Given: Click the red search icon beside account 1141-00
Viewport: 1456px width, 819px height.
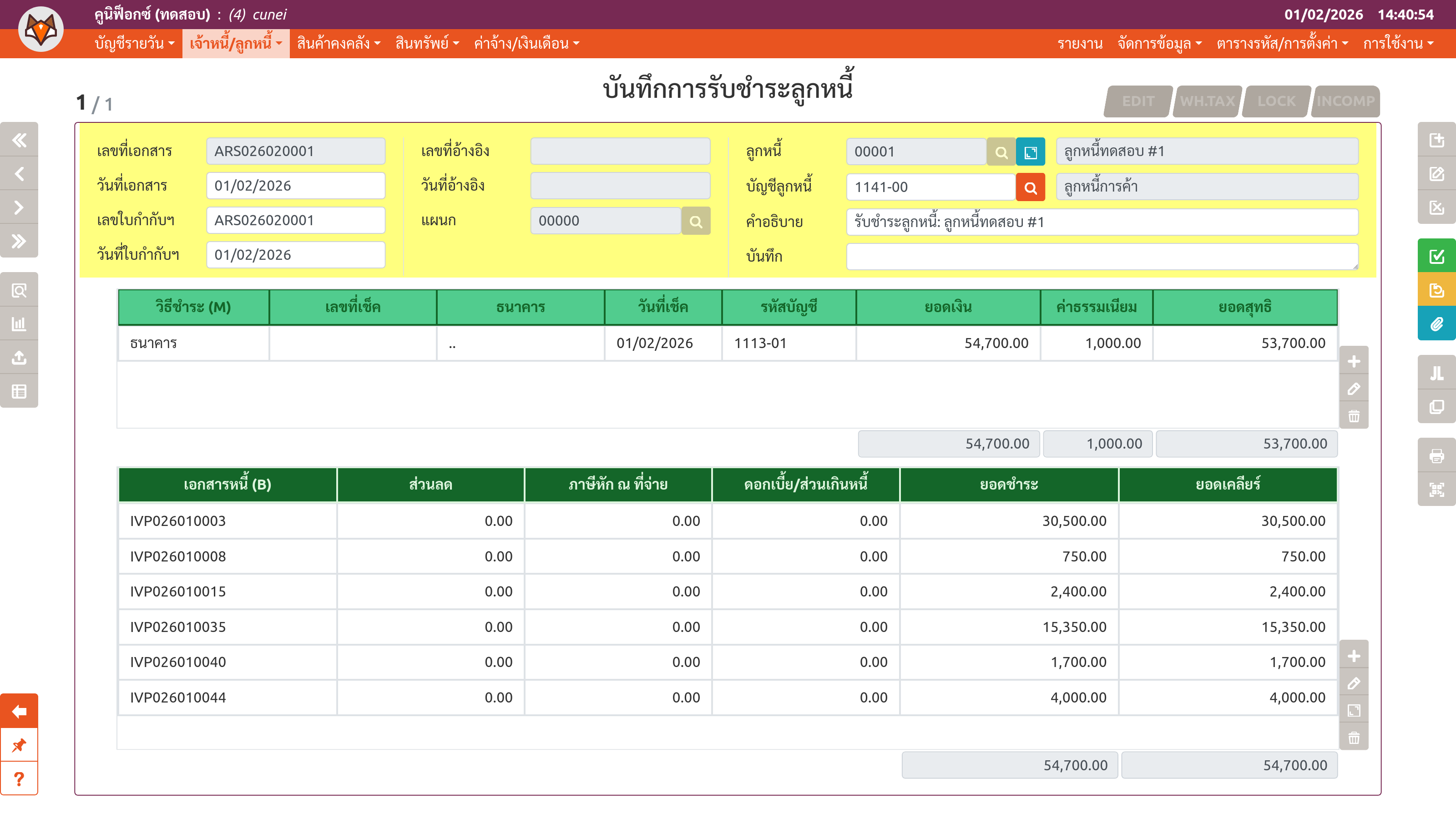Looking at the screenshot, I should point(1031,187).
